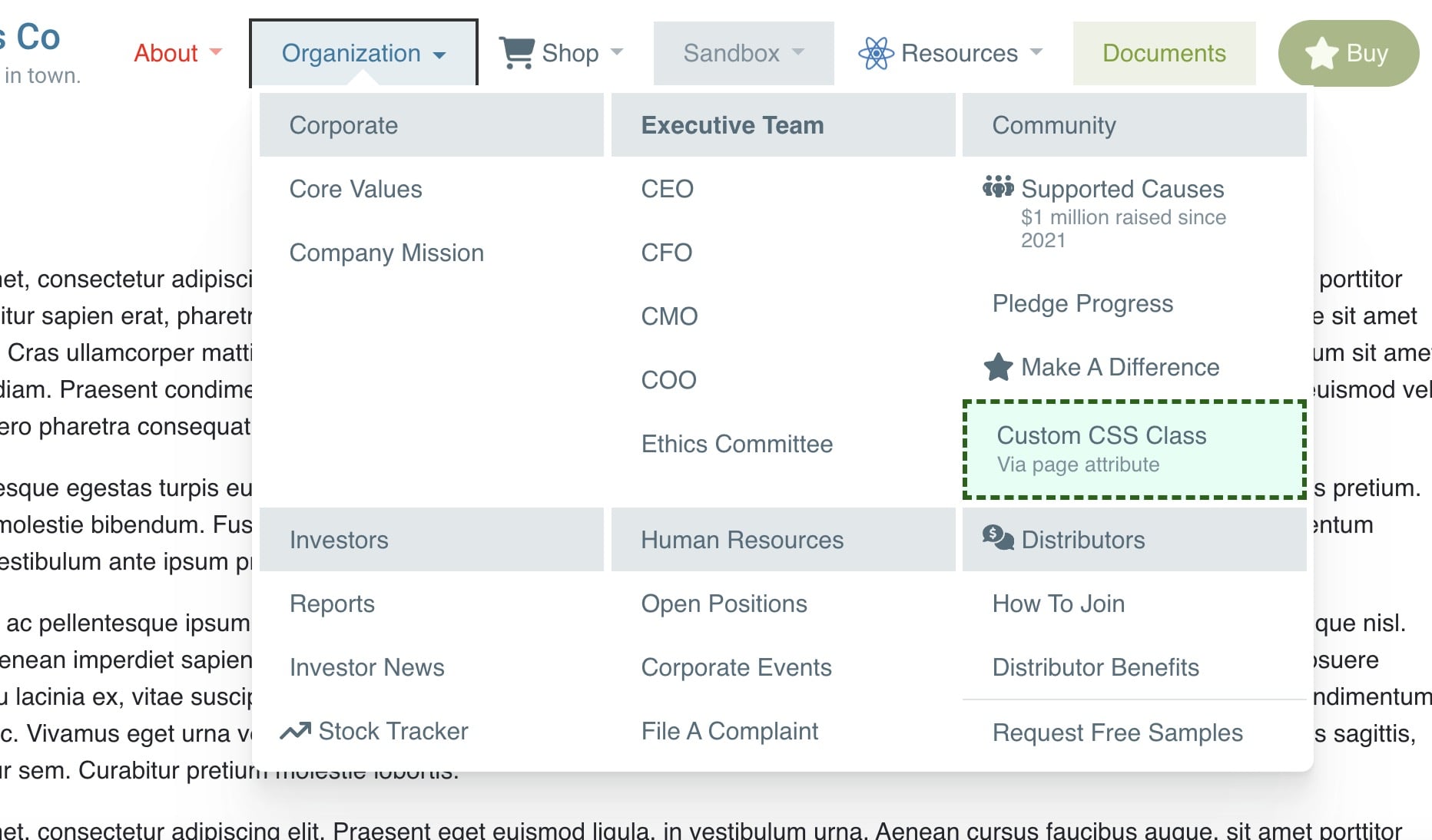The image size is (1432, 840).
Task: Expand the Resources menu caret
Action: click(x=1036, y=52)
